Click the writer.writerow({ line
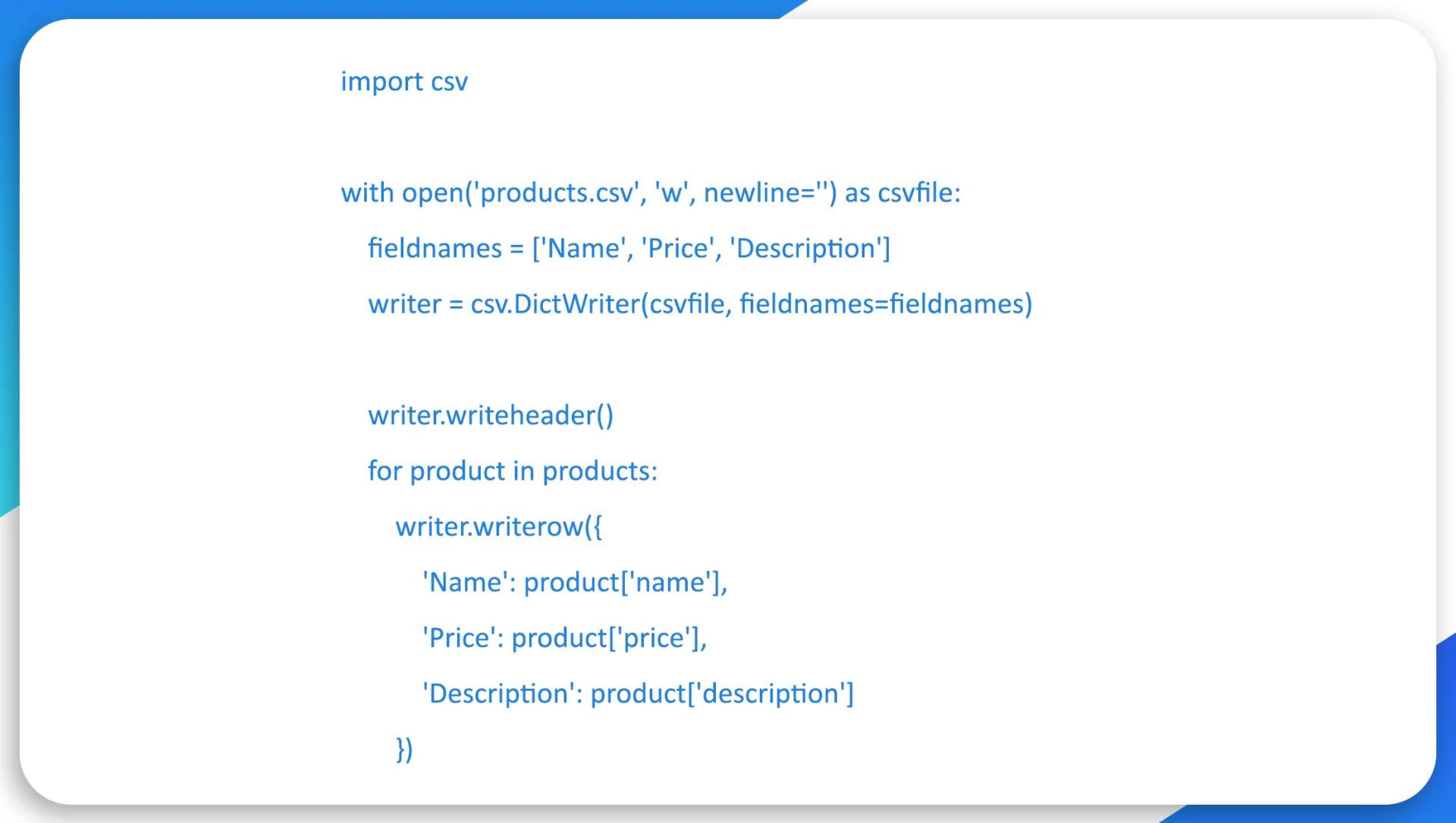 pos(498,526)
